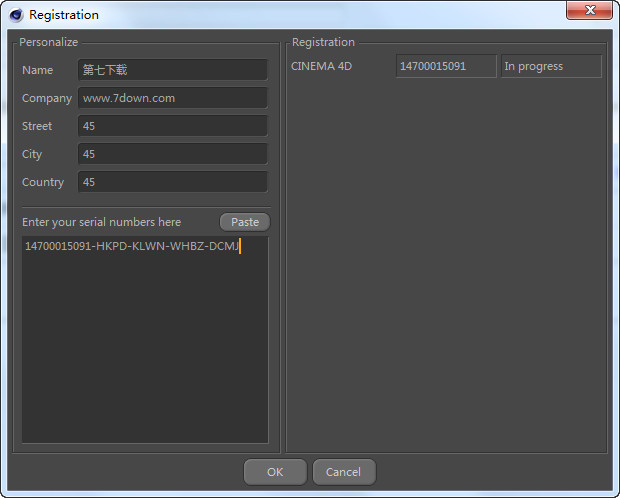Click the Registration window title text

click(x=64, y=15)
